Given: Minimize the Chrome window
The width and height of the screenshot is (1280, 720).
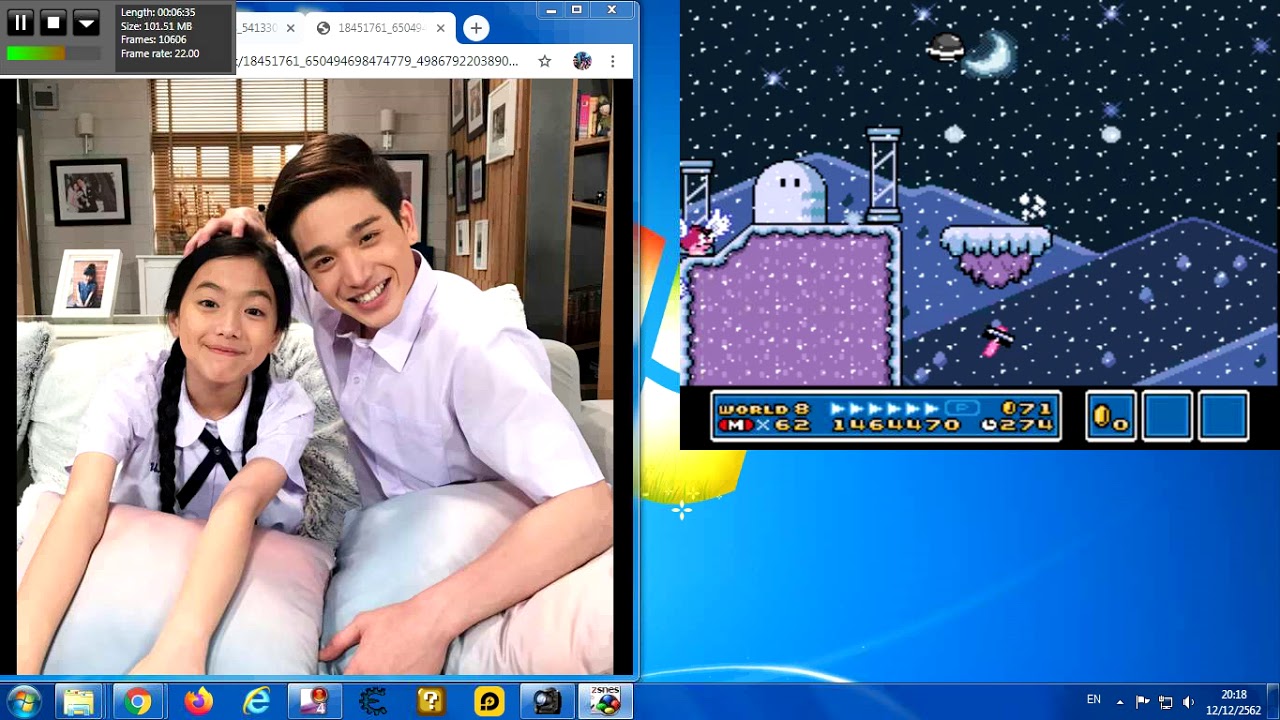Looking at the screenshot, I should coord(551,10).
